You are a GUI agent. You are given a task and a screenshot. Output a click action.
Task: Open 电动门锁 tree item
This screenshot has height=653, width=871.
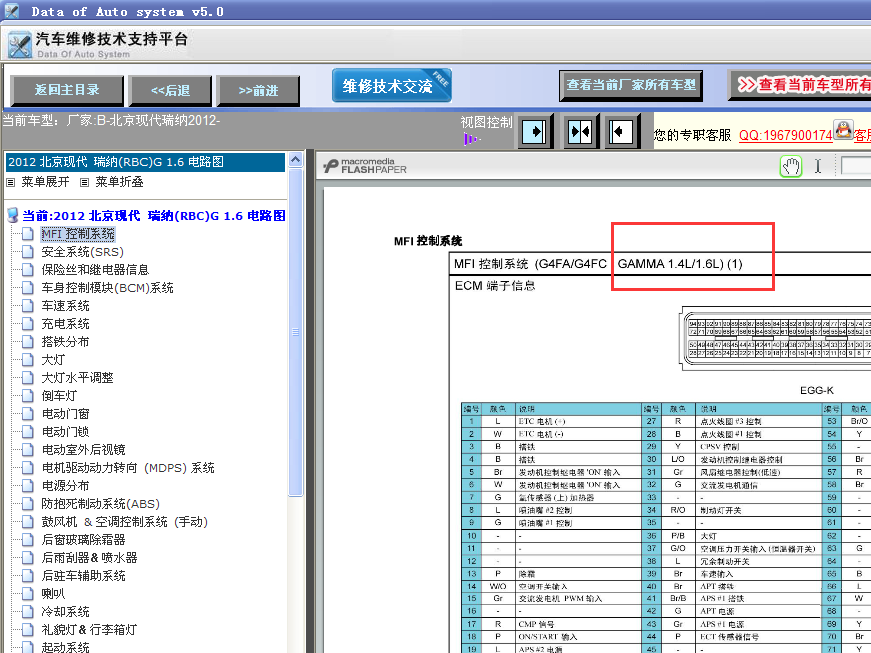click(66, 431)
